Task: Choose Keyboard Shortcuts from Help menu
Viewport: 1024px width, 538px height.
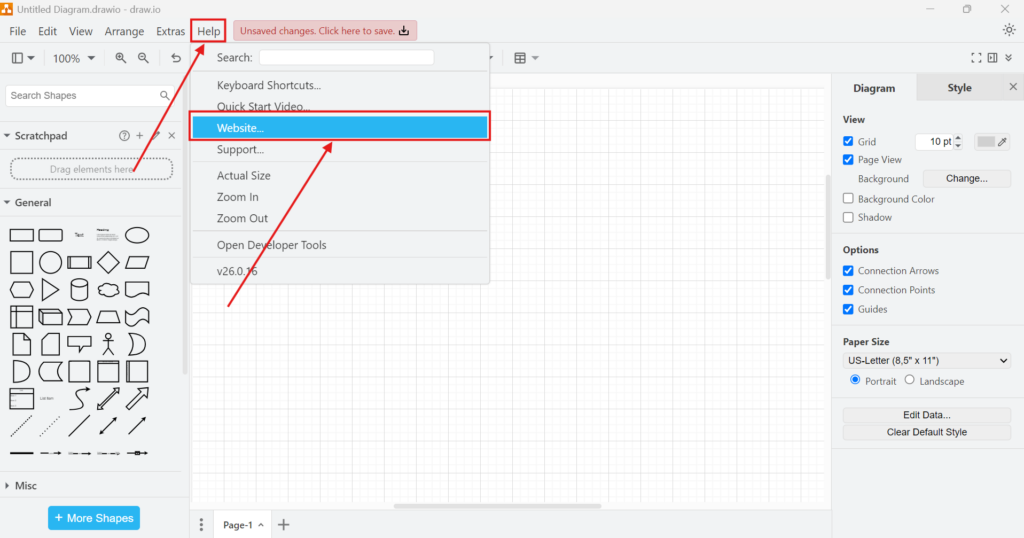Action: pos(268,85)
